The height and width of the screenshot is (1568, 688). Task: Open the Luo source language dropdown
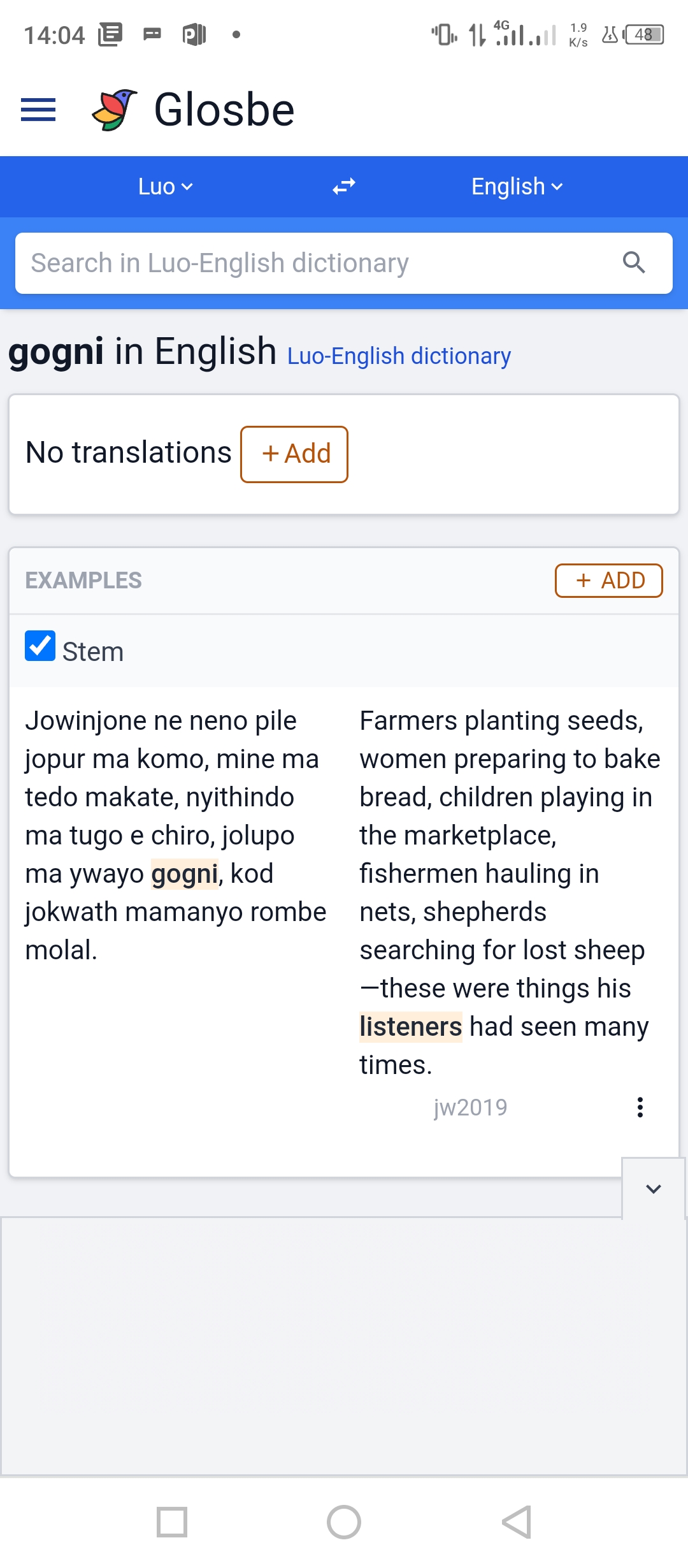pos(165,187)
